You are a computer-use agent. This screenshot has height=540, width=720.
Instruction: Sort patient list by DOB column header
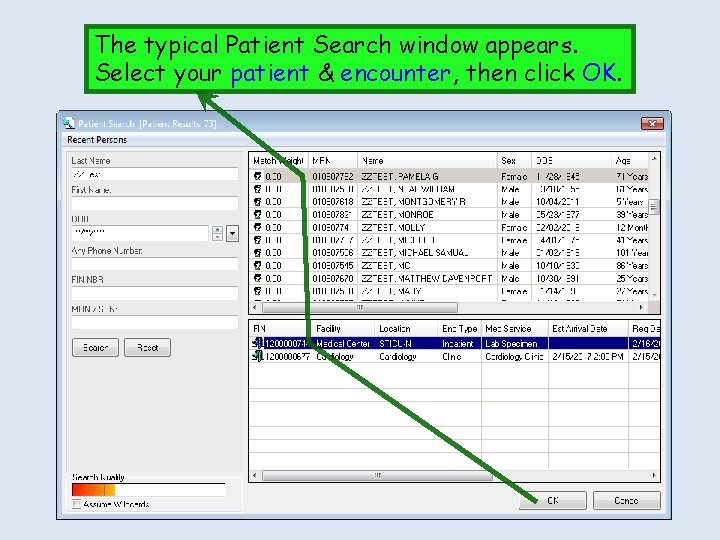pyautogui.click(x=571, y=161)
